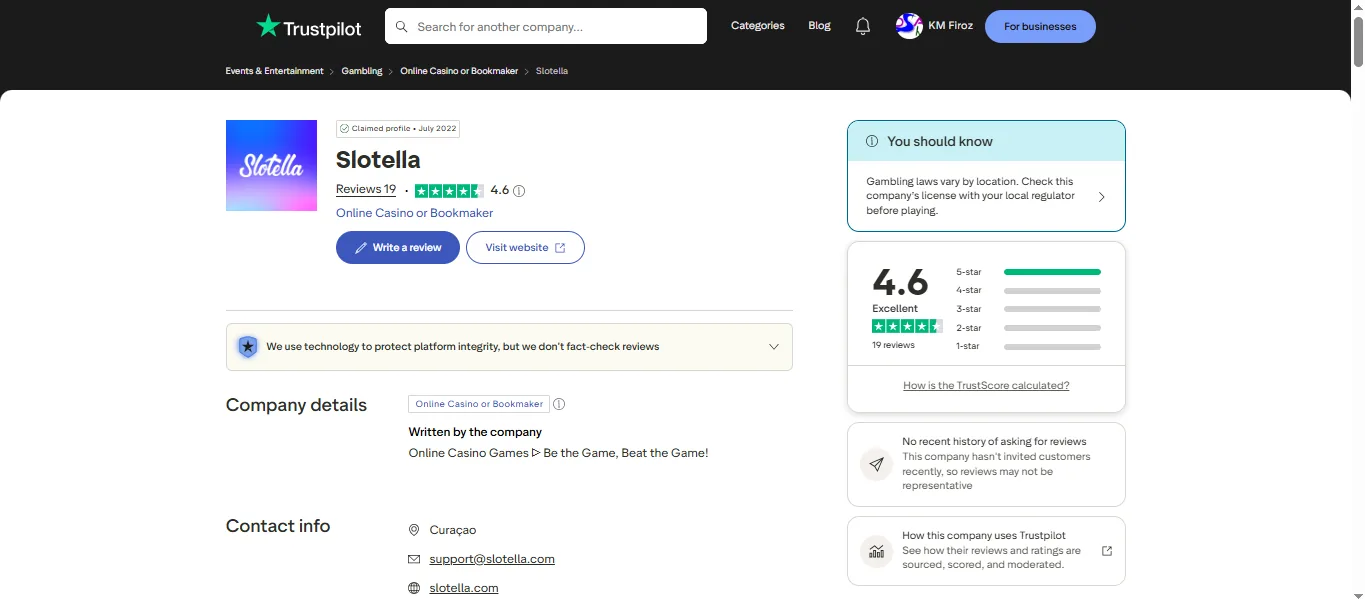Click the Write a review button
Image resolution: width=1365 pixels, height=600 pixels.
398,248
